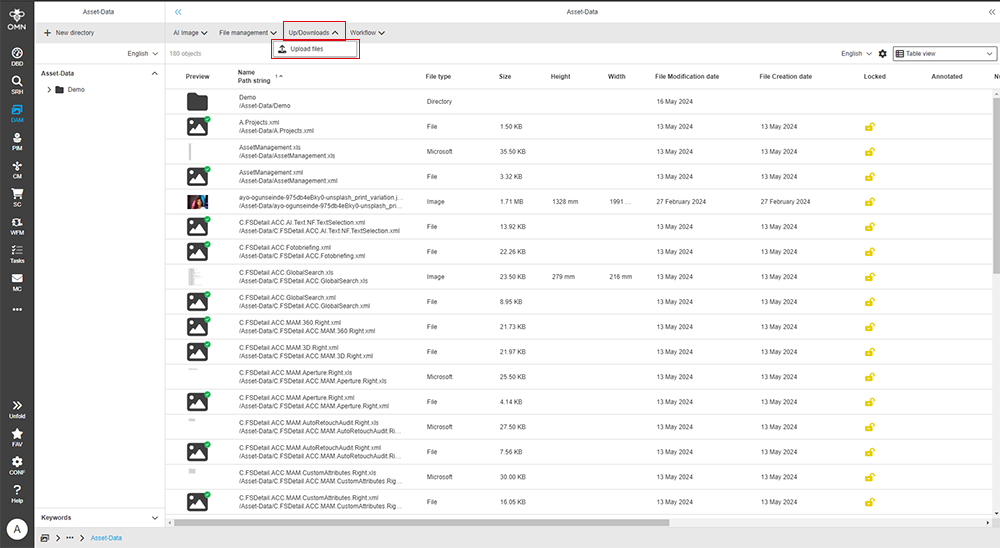The image size is (1000, 548).
Task: Expand the Demo tree folder
Action: (49, 90)
